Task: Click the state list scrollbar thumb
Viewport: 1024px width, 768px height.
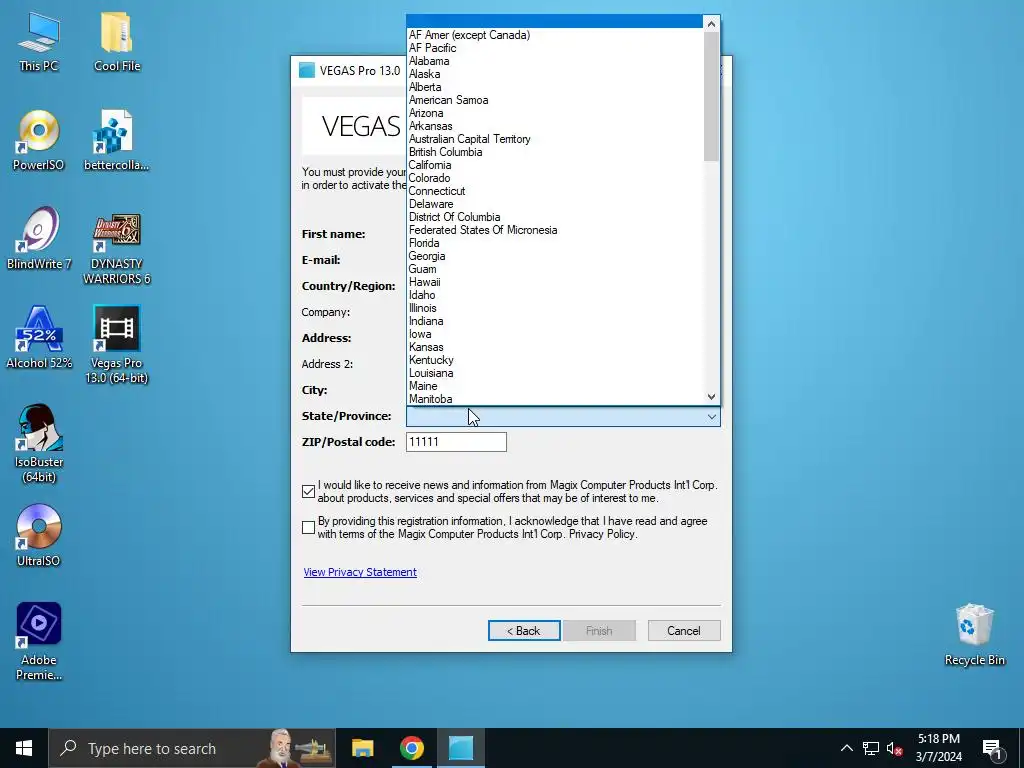Action: 711,96
